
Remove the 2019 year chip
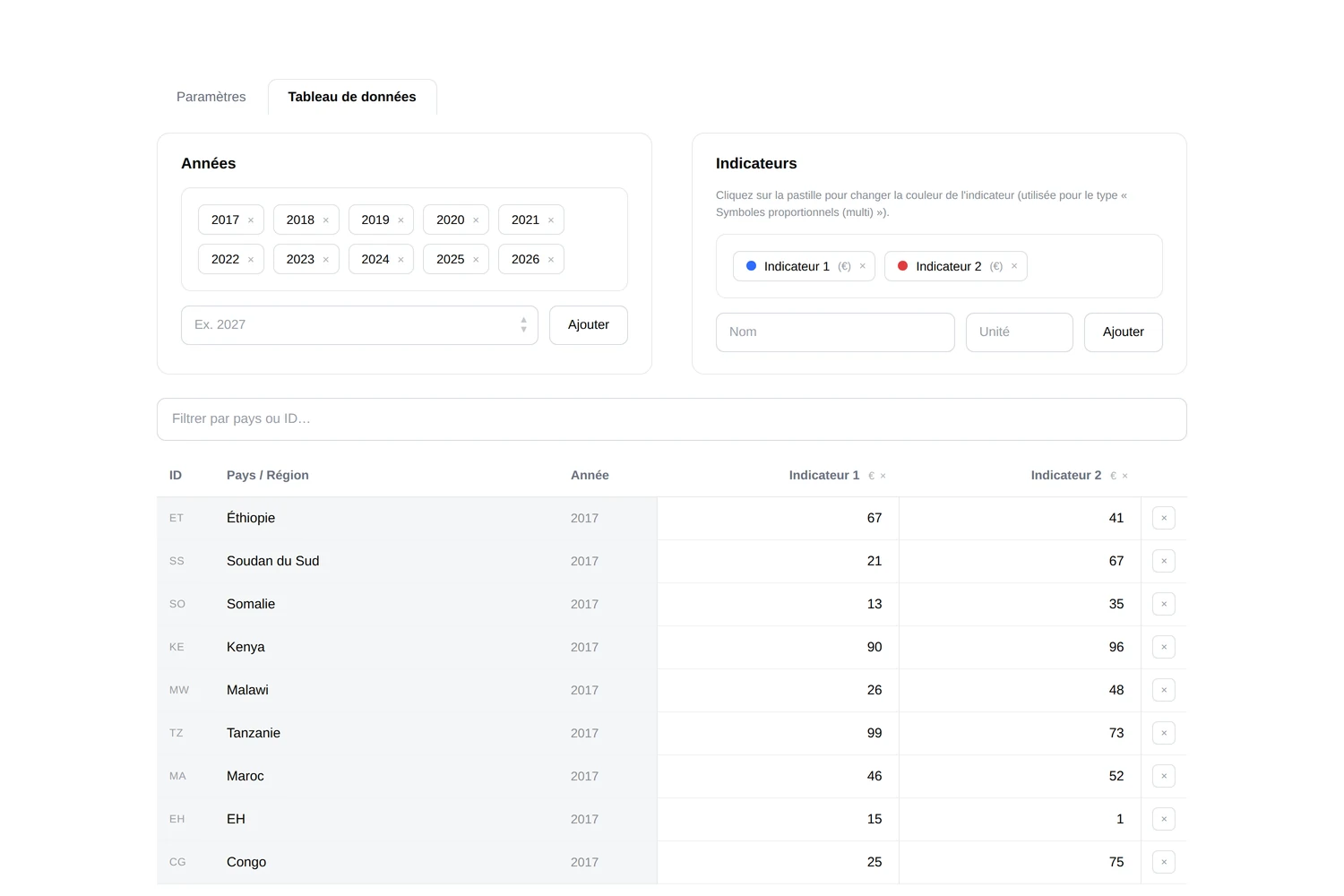pyautogui.click(x=401, y=220)
